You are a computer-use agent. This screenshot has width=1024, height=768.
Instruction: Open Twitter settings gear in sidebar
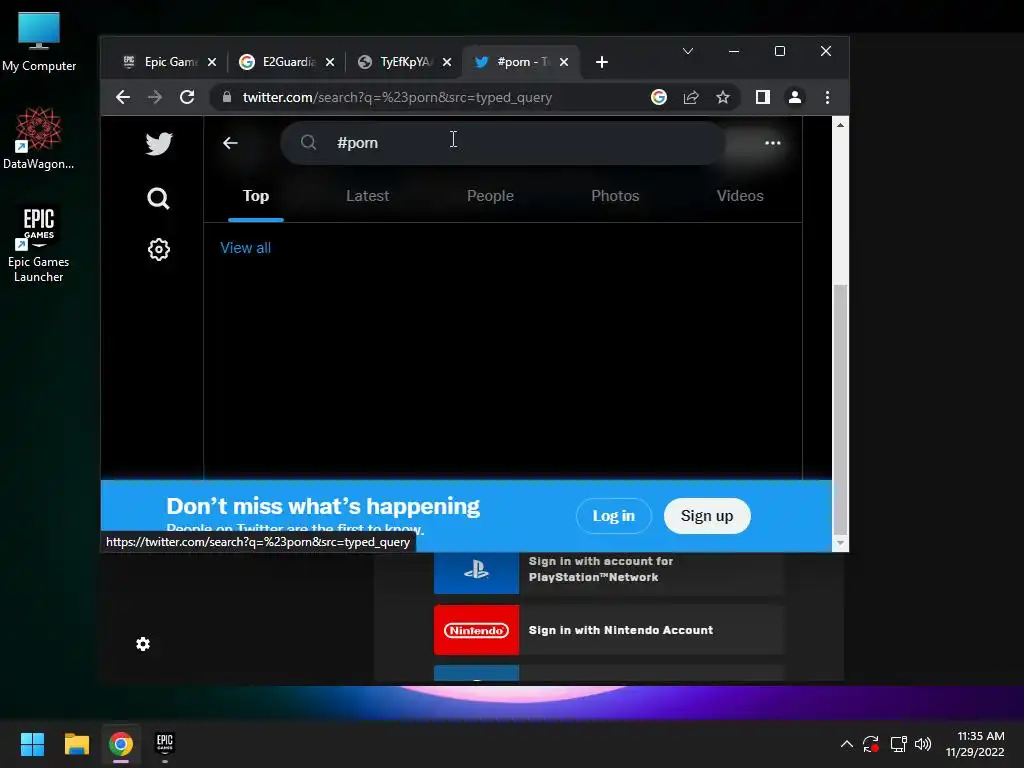pos(159,249)
